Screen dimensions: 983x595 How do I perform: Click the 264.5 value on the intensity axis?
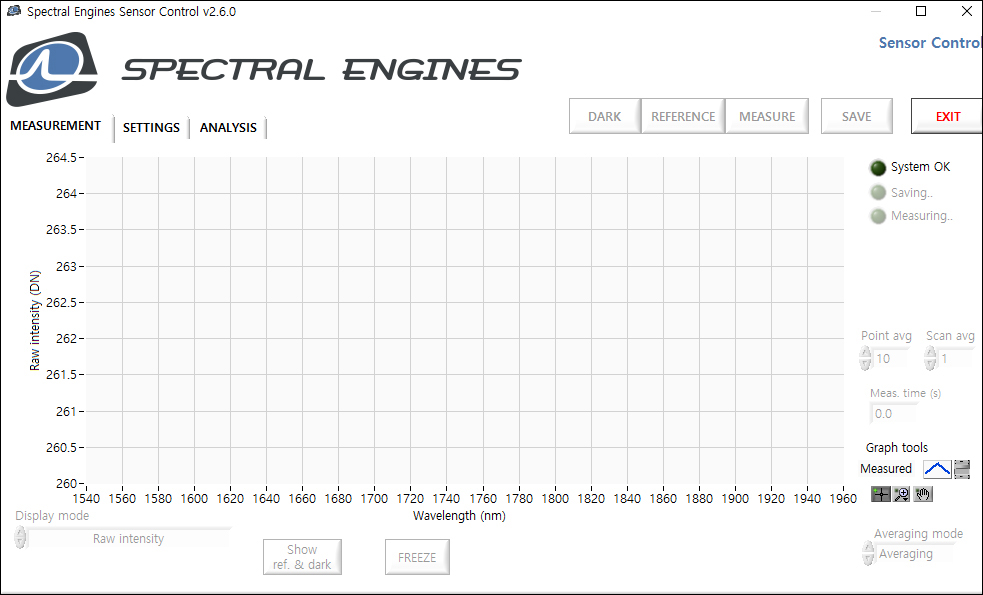pos(61,157)
